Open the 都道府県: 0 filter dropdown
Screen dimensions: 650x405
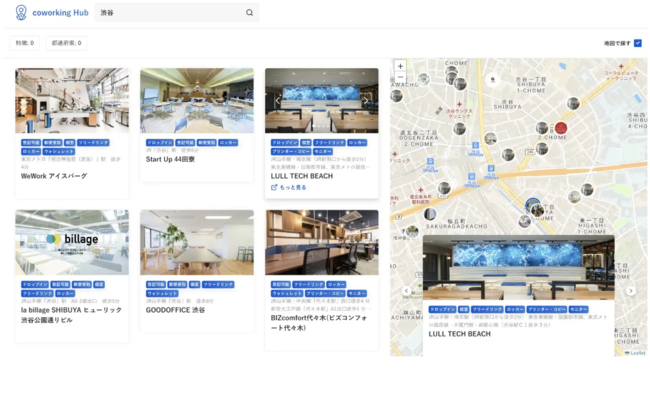[x=66, y=43]
